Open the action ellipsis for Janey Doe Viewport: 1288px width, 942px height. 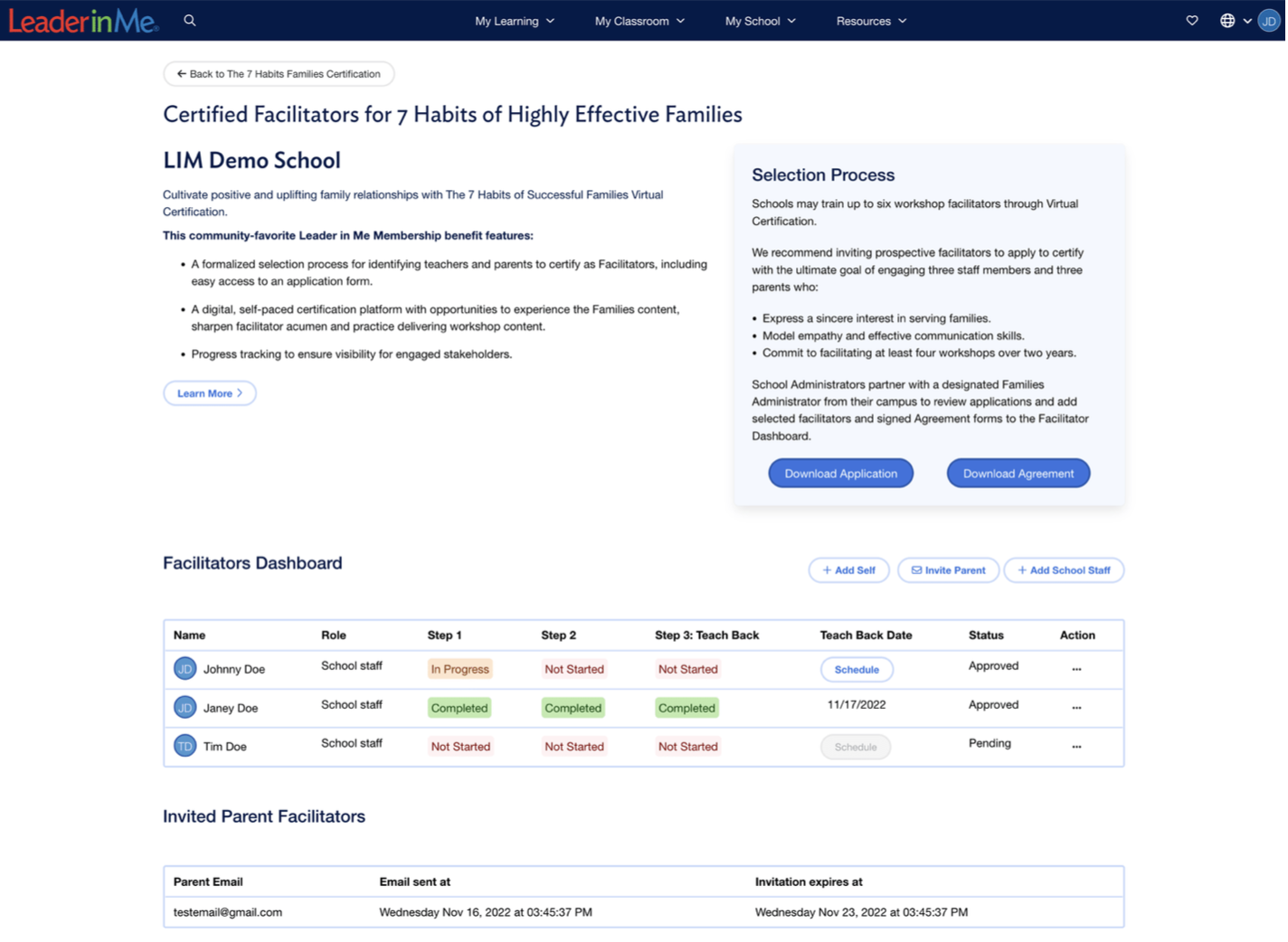tap(1076, 708)
